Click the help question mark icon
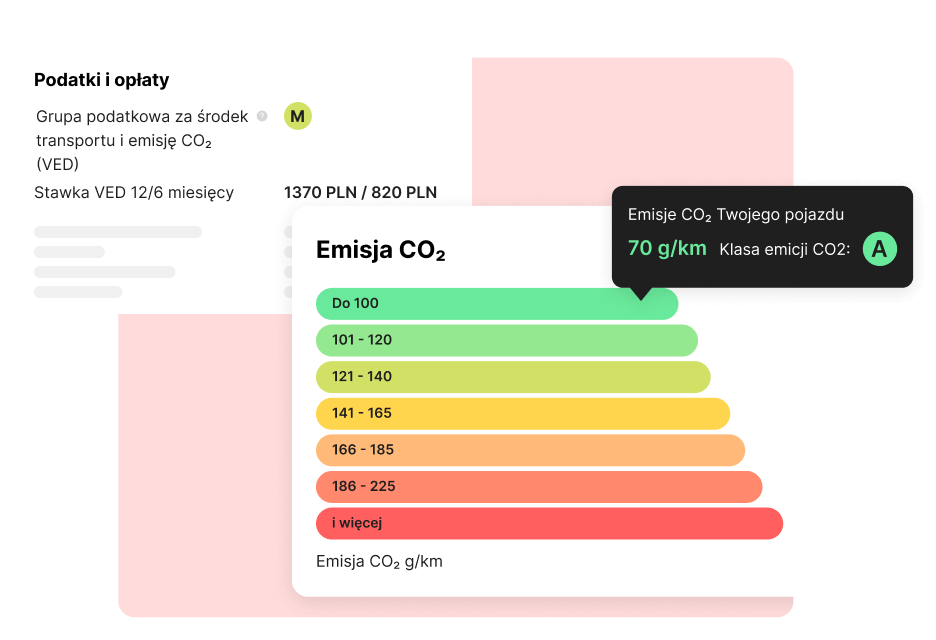This screenshot has height=640, width=936. point(262,116)
